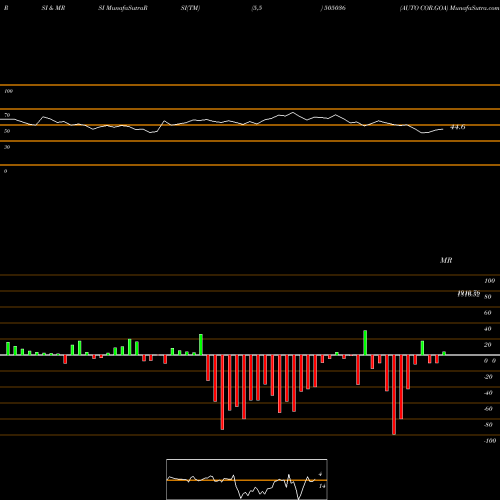Viewport: 500px width, 500px height.
Task: Click the 14 label in the mini chart
Action: point(322,486)
